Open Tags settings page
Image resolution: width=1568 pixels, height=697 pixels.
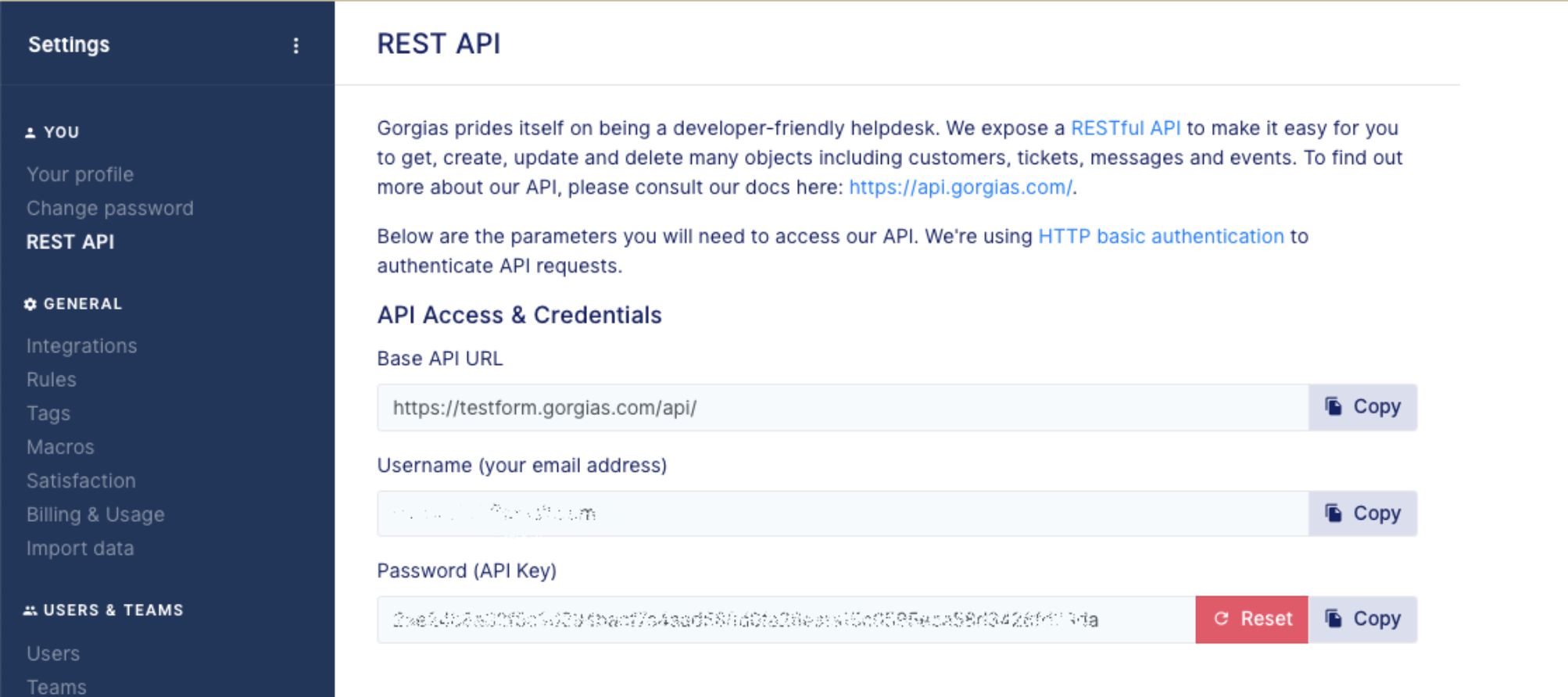click(x=48, y=413)
